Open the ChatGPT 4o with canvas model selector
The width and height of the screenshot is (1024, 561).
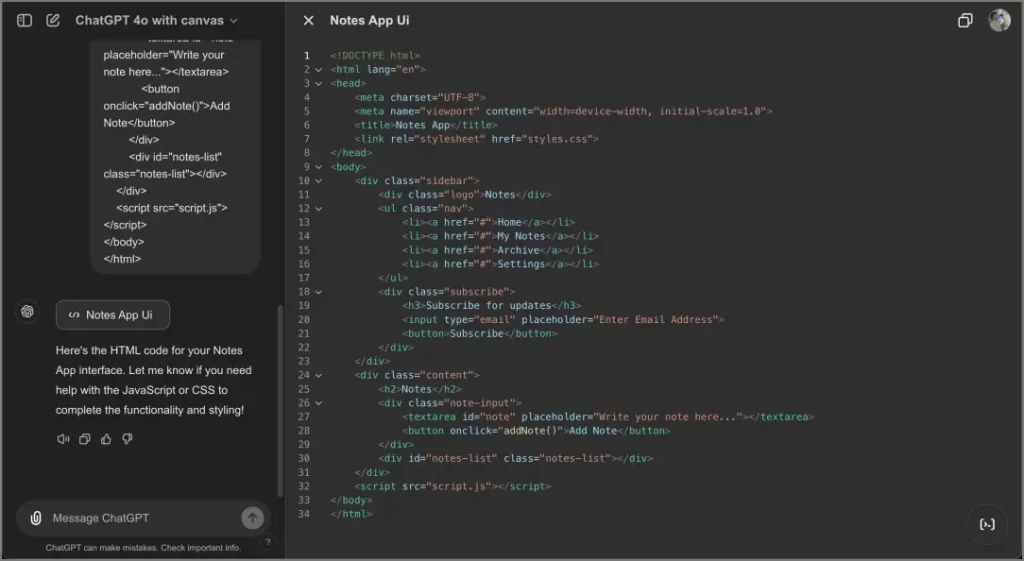coord(156,20)
